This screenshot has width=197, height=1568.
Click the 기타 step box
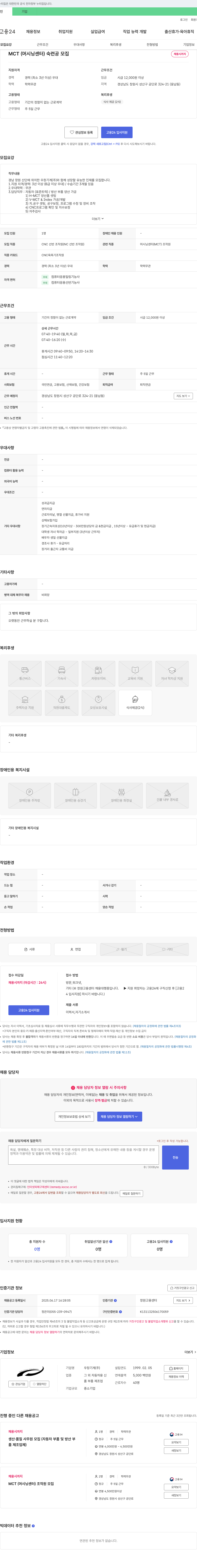tap(167, 949)
